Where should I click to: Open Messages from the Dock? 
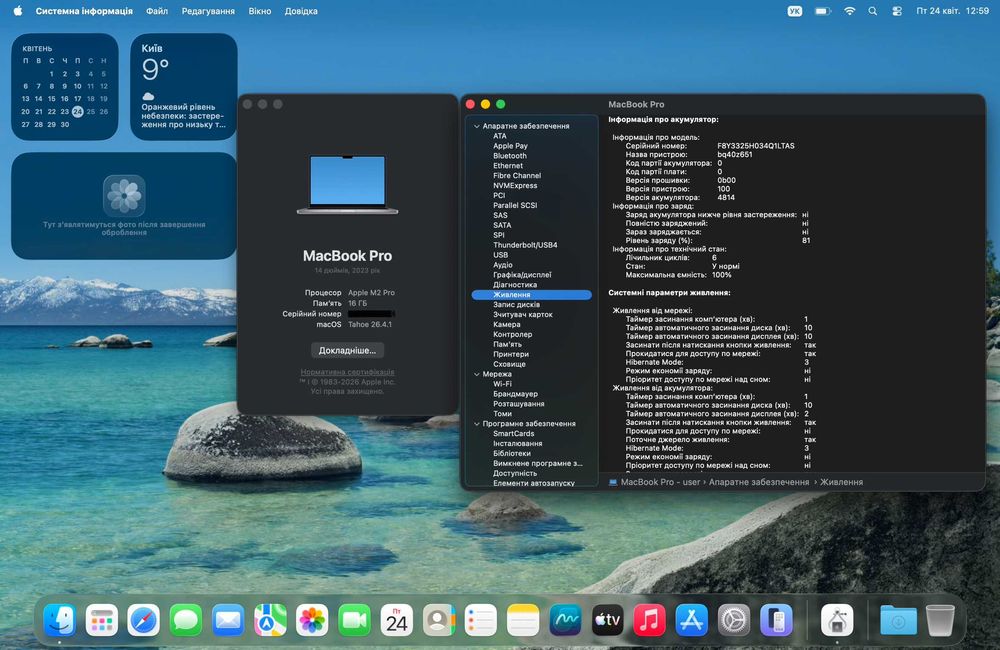tap(186, 620)
